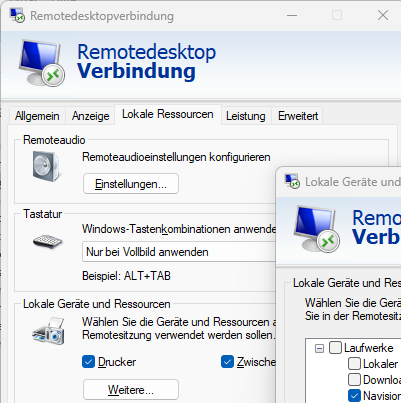This screenshot has width=401, height=403.
Task: Click the Weitere... button
Action: 131,389
